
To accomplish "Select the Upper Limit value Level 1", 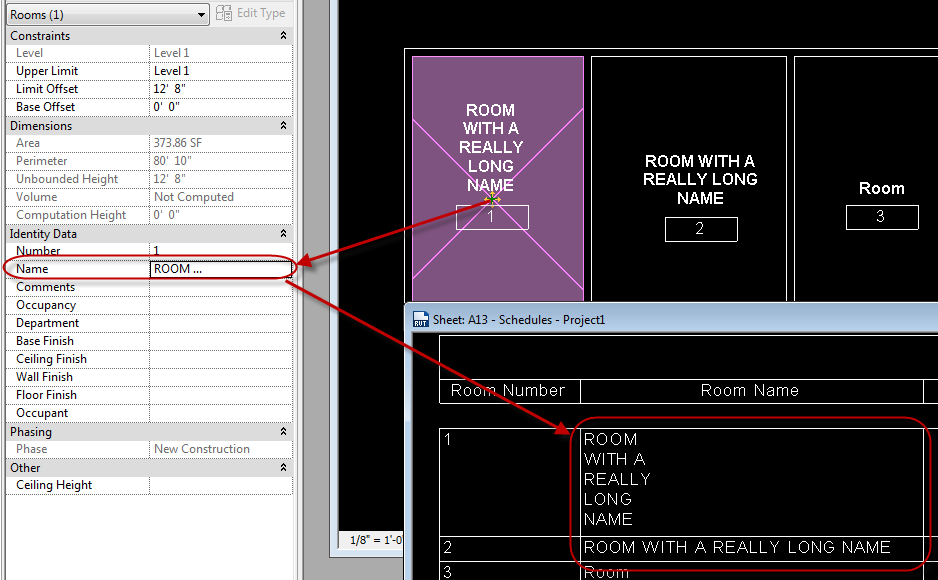I will point(220,70).
